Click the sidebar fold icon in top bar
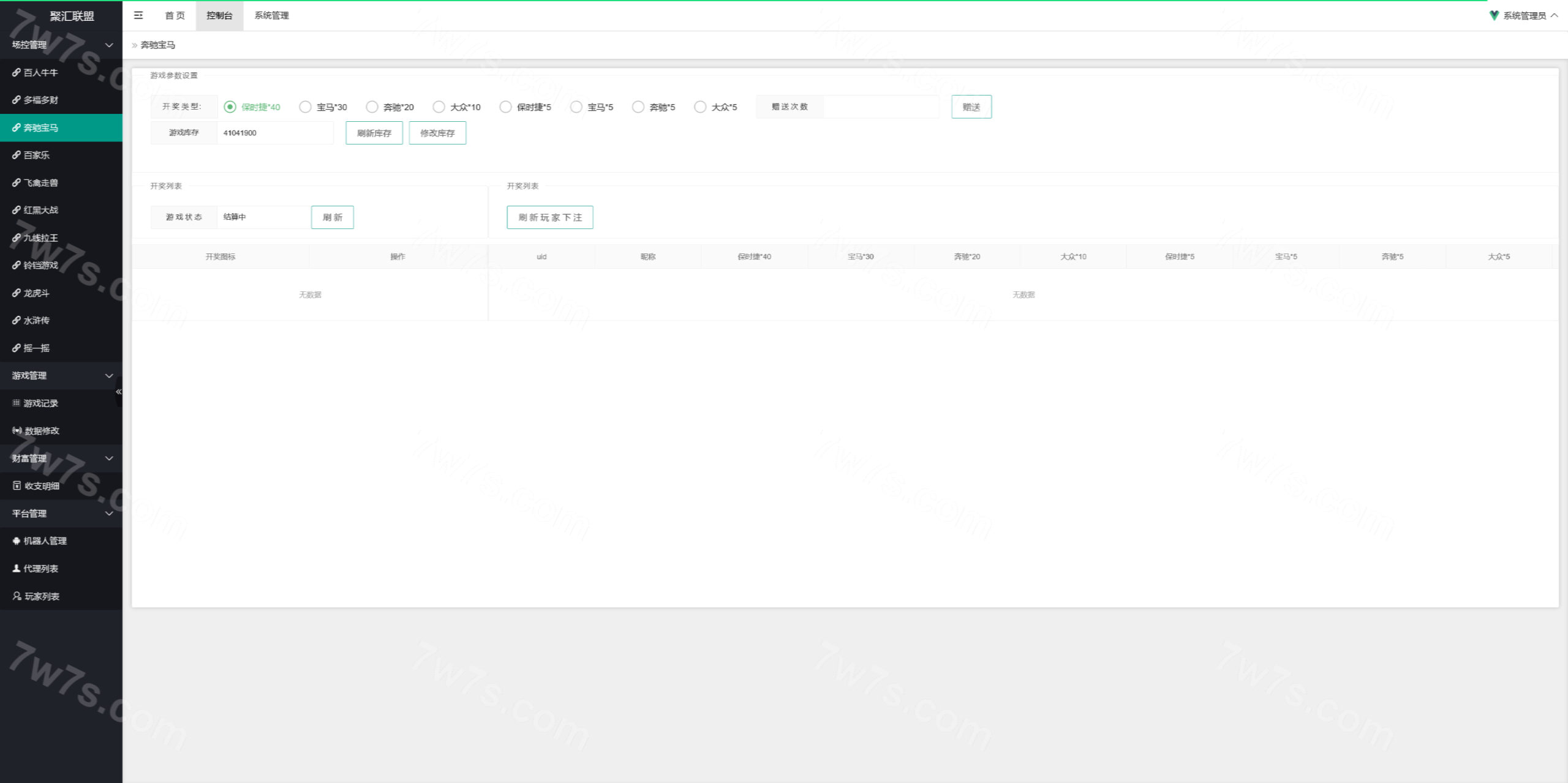Screen dimensions: 1568x783 [x=138, y=15]
